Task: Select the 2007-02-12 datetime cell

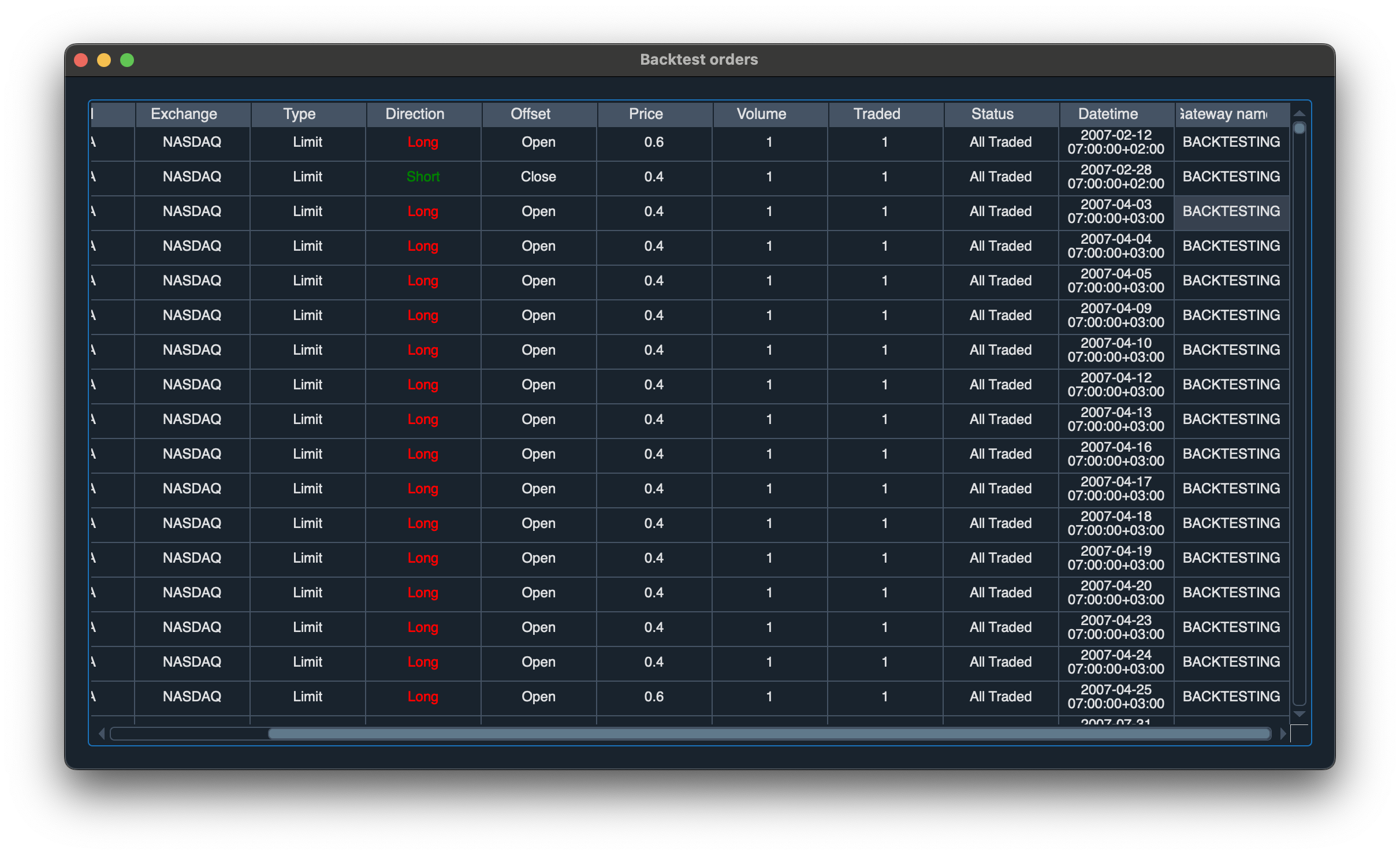Action: [1116, 142]
